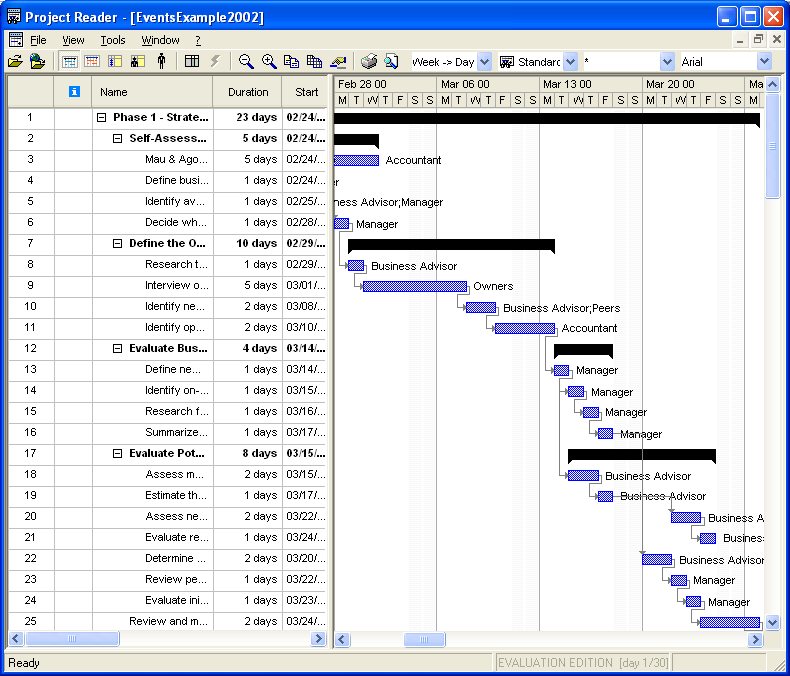Show the Resource Sheet person icon

coord(161,61)
